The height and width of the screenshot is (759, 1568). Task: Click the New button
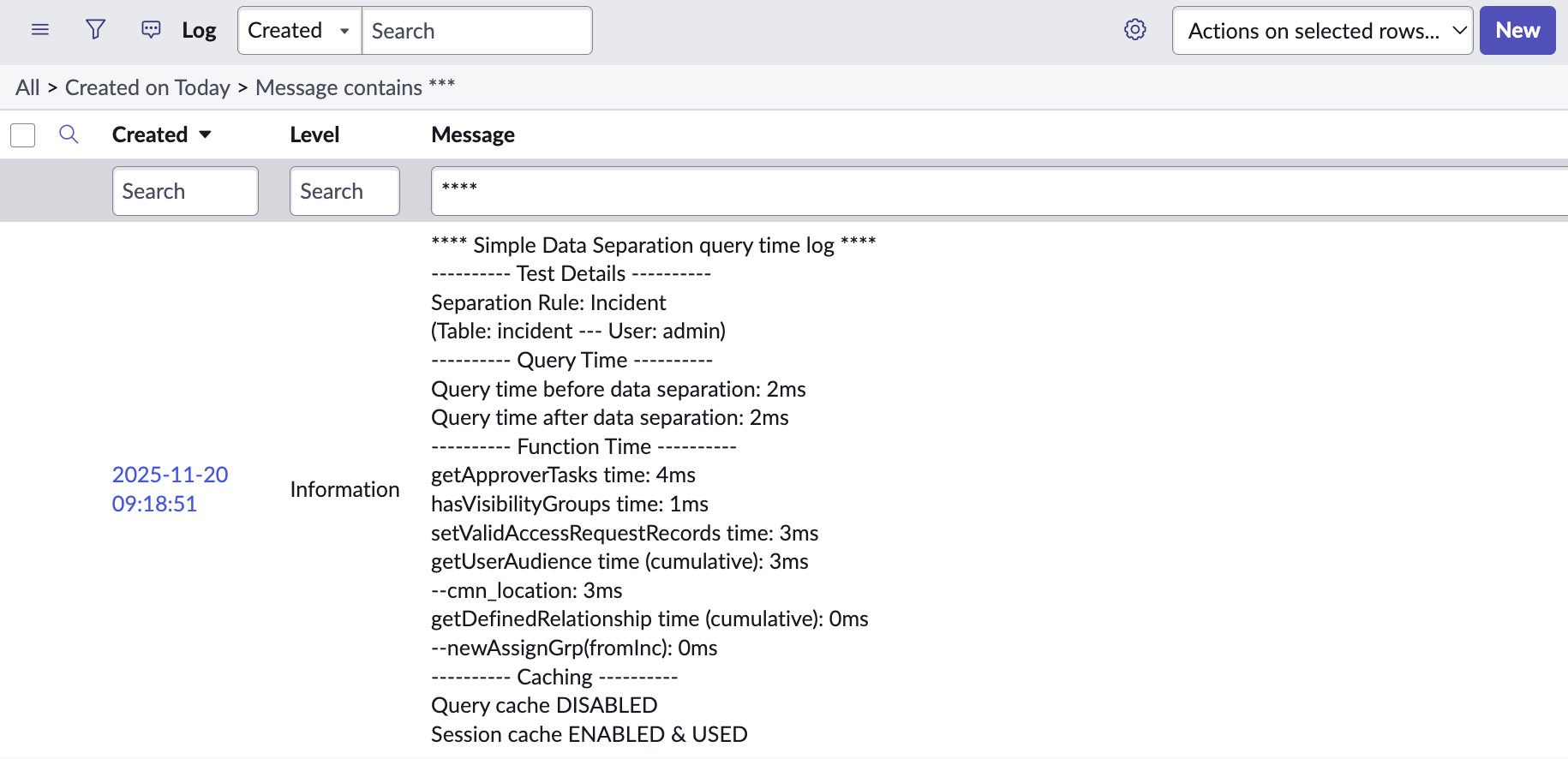pos(1517,31)
